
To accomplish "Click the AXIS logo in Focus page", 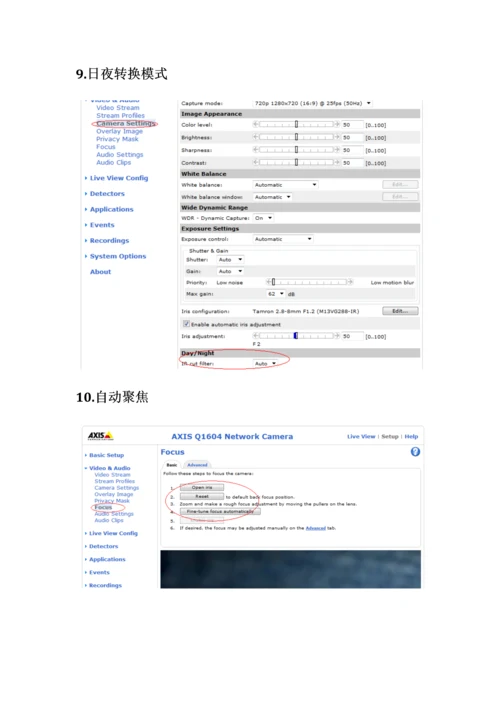I will 100,436.
